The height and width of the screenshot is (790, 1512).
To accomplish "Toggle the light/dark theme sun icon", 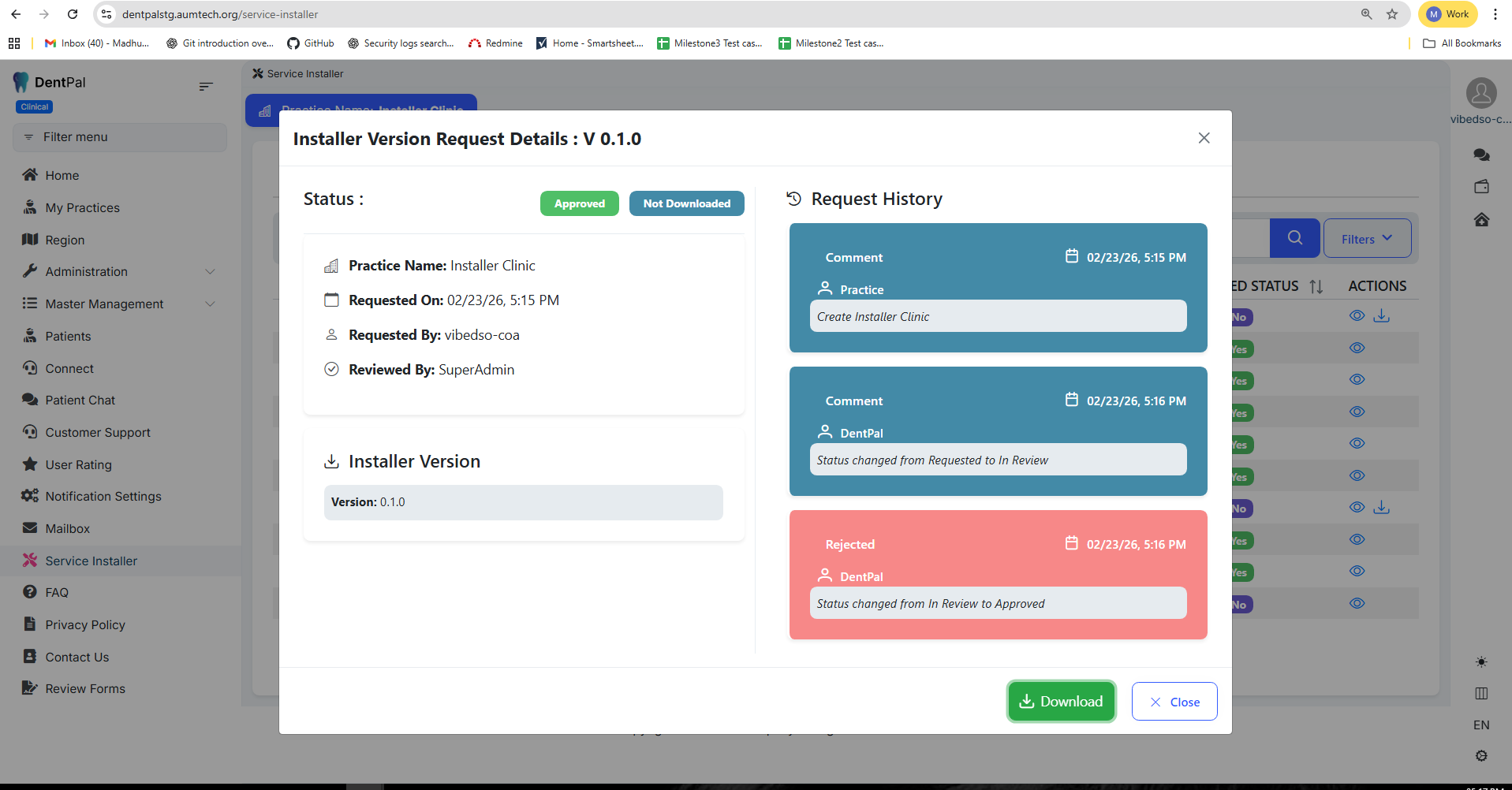I will (1481, 661).
